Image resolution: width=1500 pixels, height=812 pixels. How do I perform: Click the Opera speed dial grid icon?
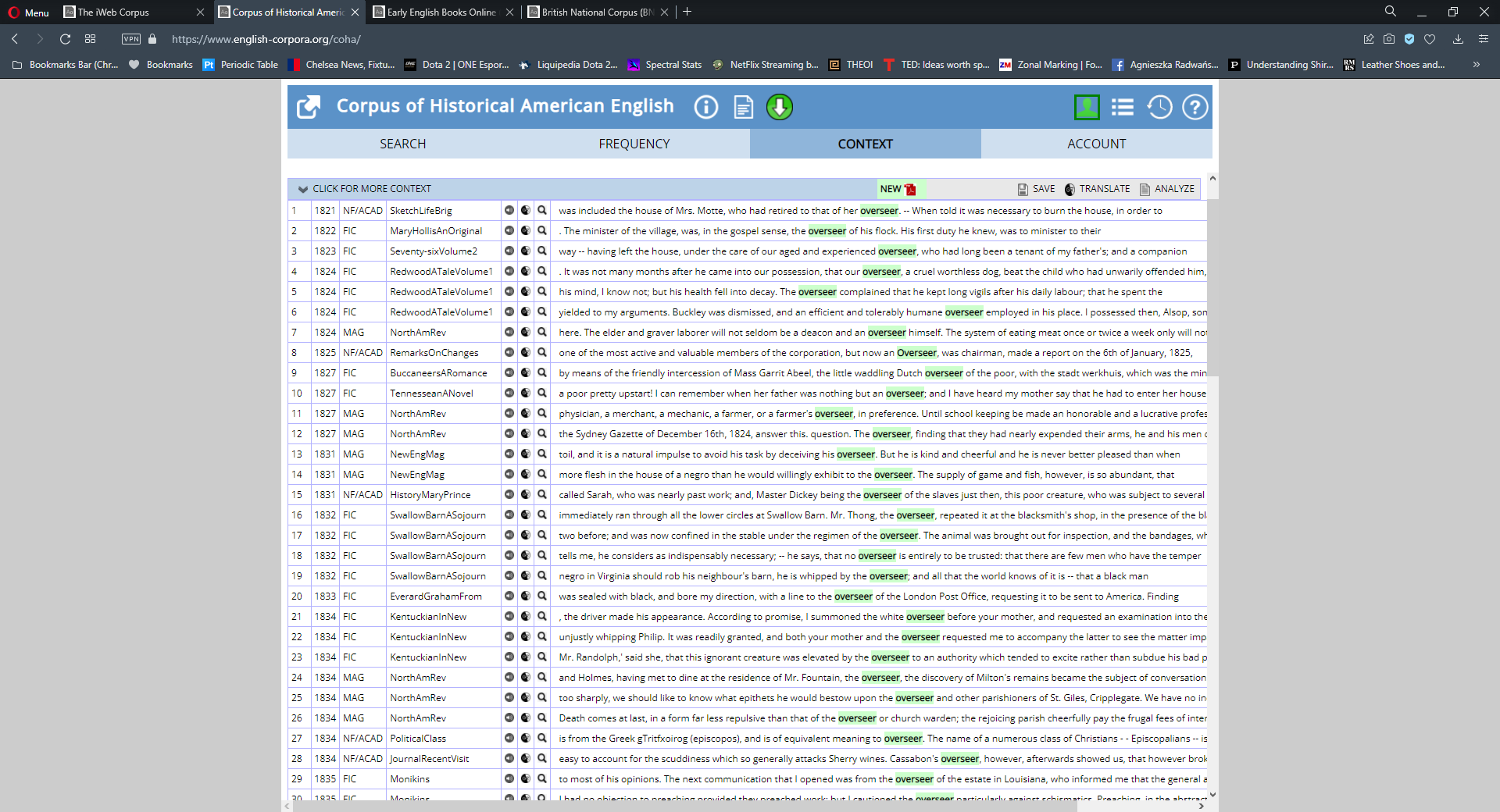[91, 39]
